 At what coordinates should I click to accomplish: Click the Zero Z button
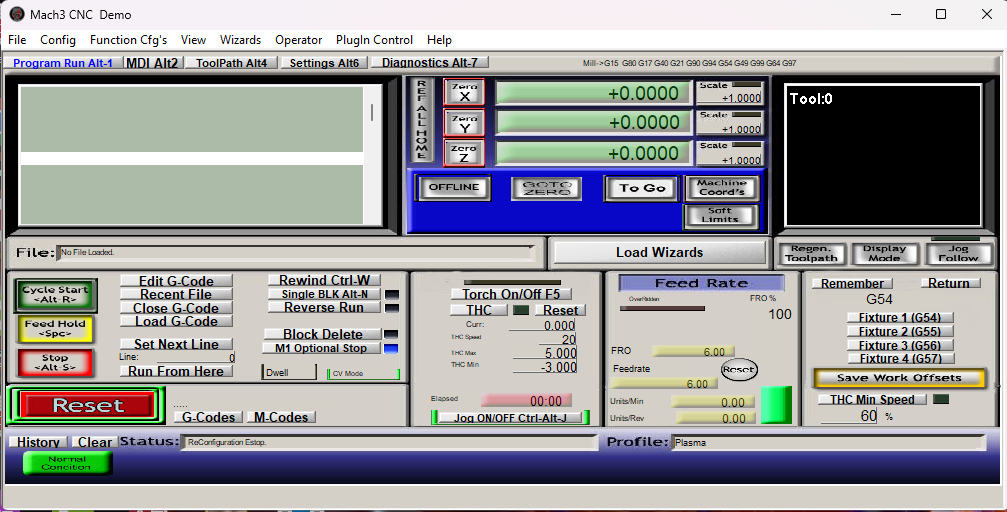(464, 153)
